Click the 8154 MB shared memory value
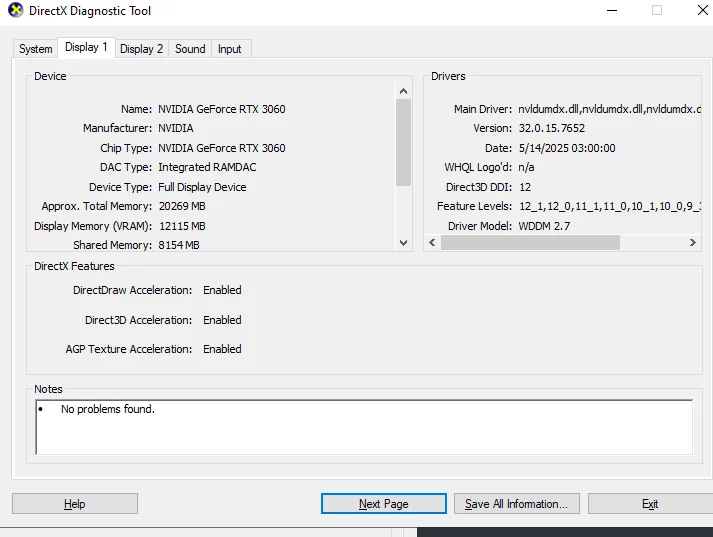Screen dimensions: 713x537 pos(179,245)
